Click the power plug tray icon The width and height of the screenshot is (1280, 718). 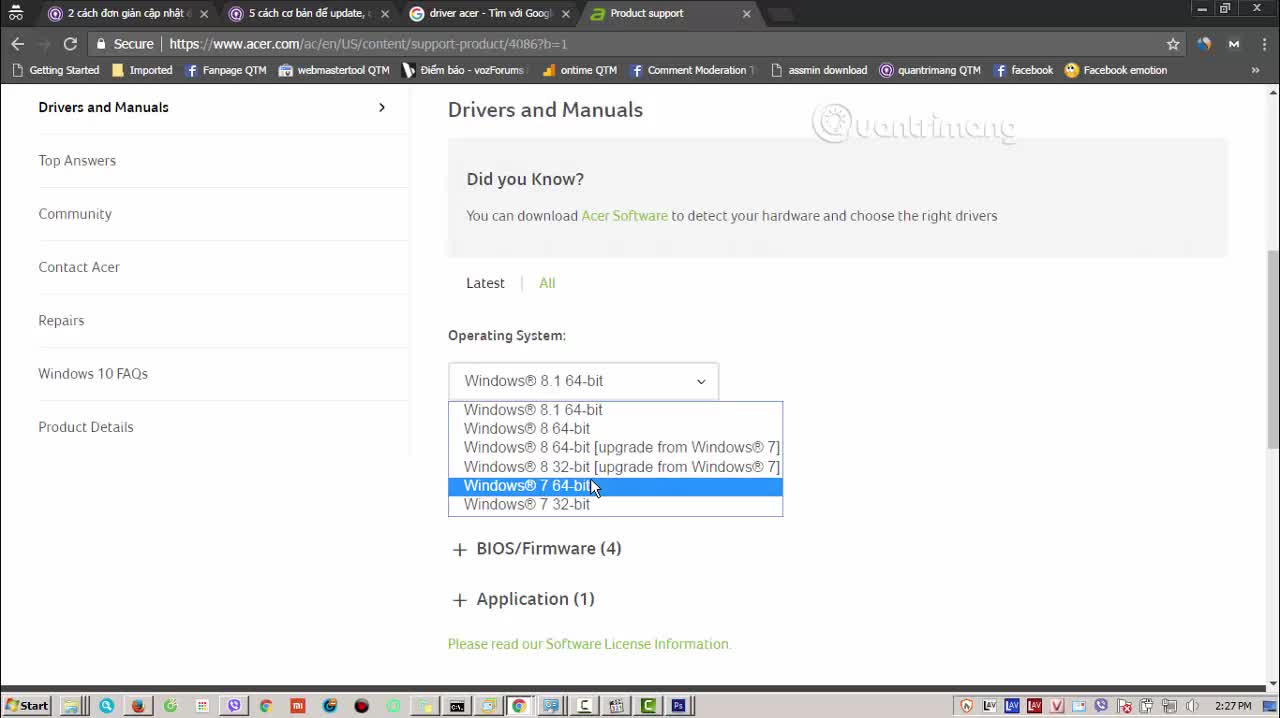(x=1146, y=705)
